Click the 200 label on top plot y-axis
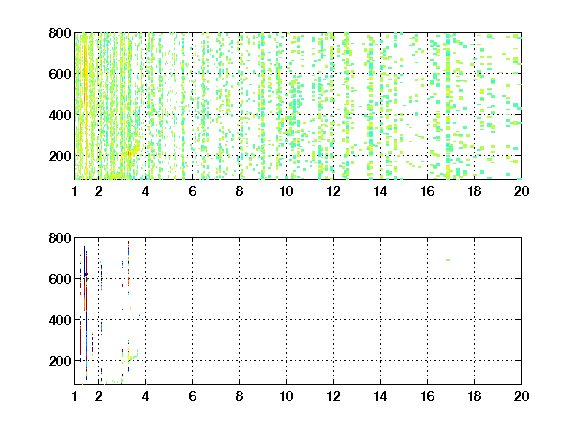Viewport: 576px width, 432px height. click(x=60, y=156)
